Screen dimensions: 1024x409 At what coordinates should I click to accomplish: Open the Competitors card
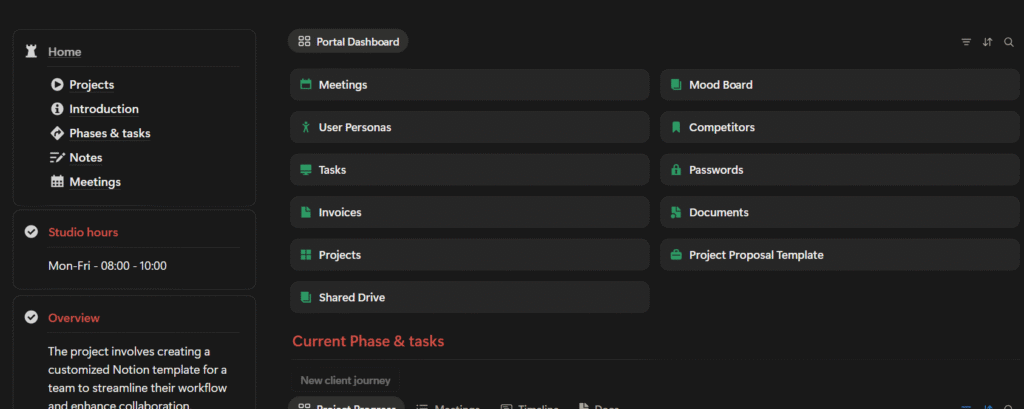(x=840, y=127)
